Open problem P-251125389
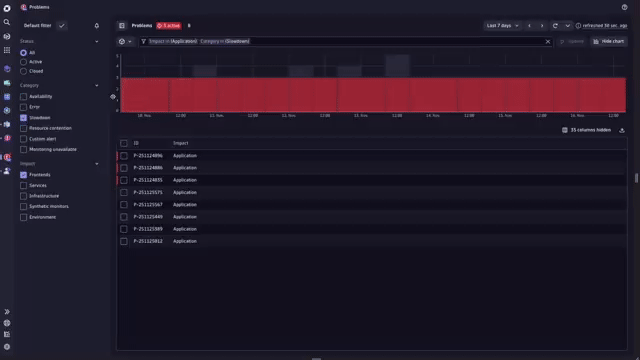Screen dimensions: 640x360 (148, 229)
